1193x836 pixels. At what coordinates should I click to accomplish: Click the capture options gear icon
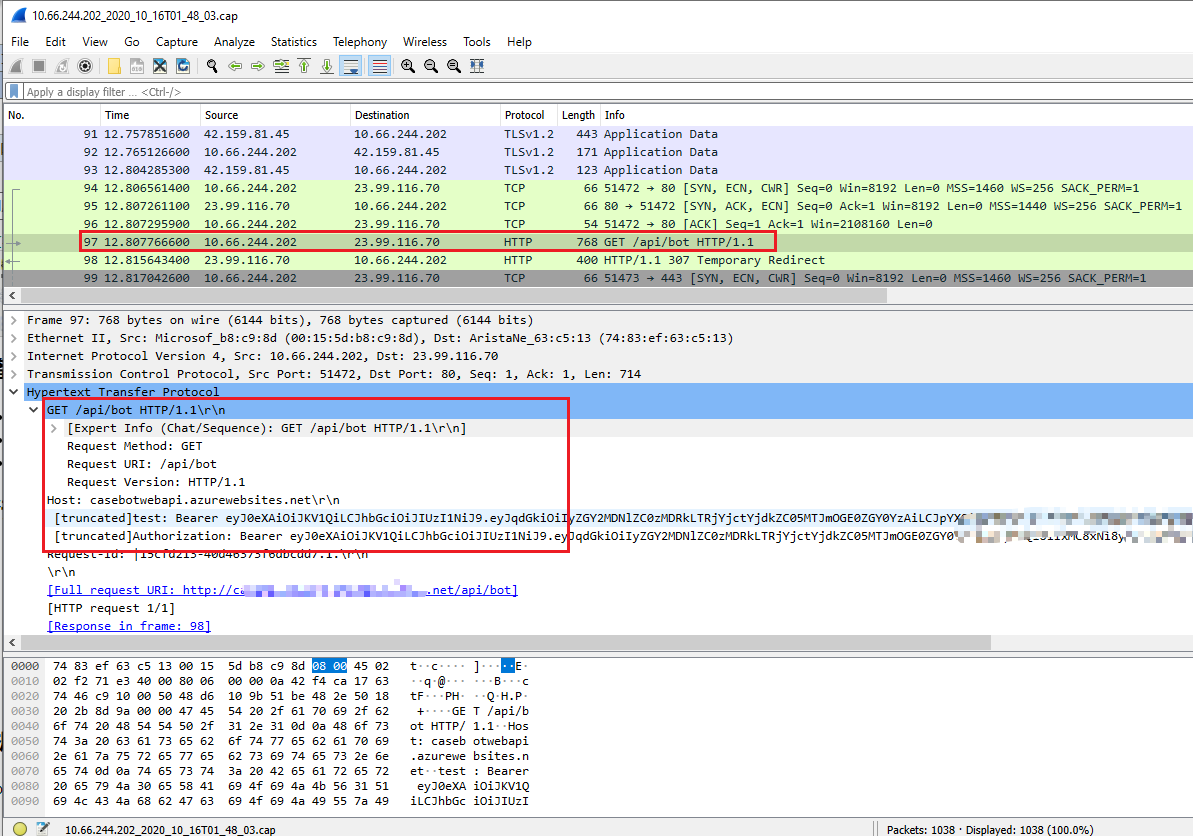click(85, 66)
